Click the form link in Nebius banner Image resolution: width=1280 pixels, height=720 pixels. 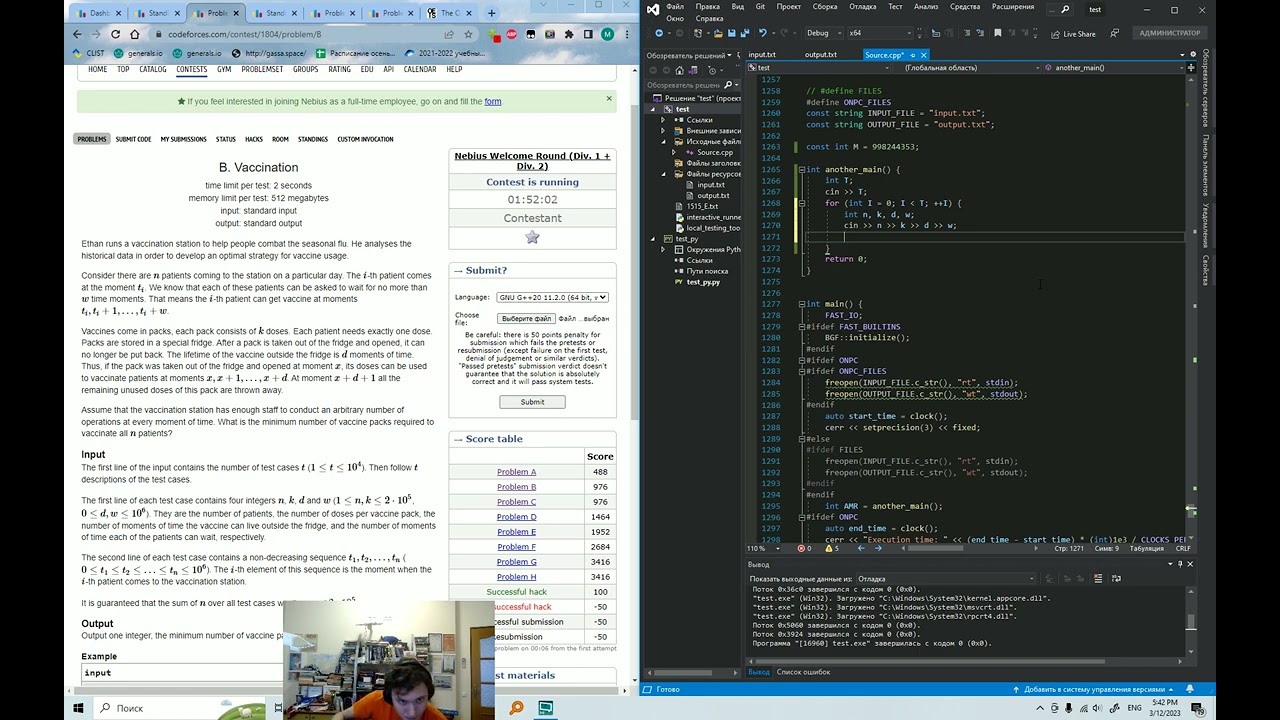(x=493, y=101)
